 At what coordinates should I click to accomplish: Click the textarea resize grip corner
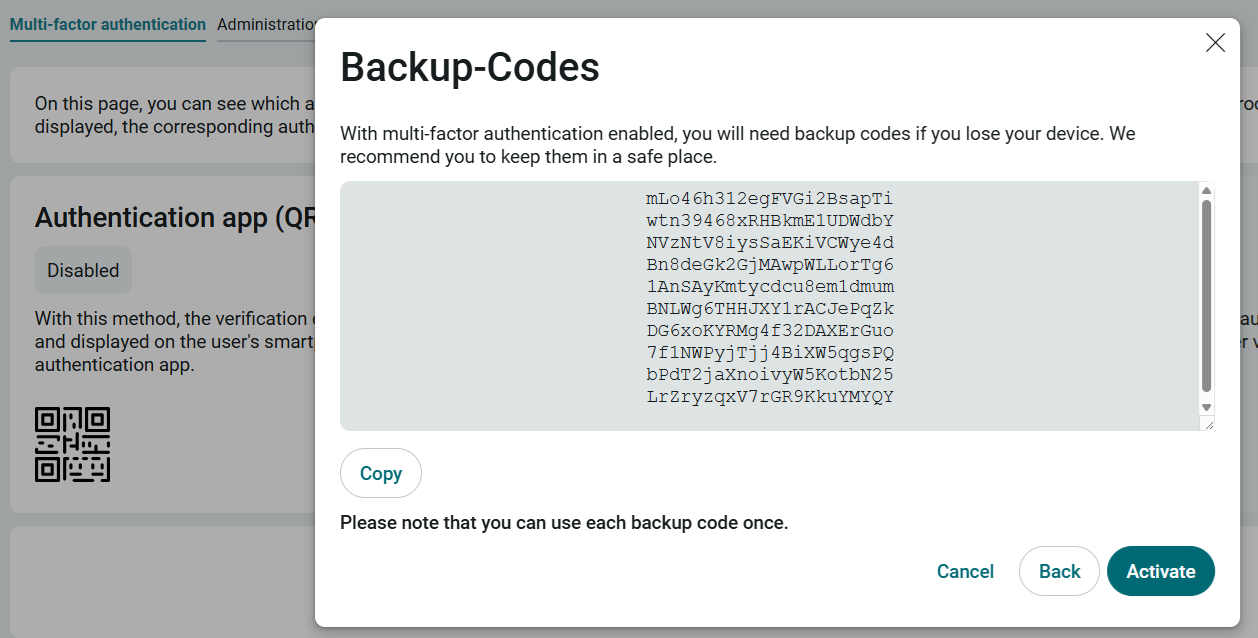point(1207,423)
